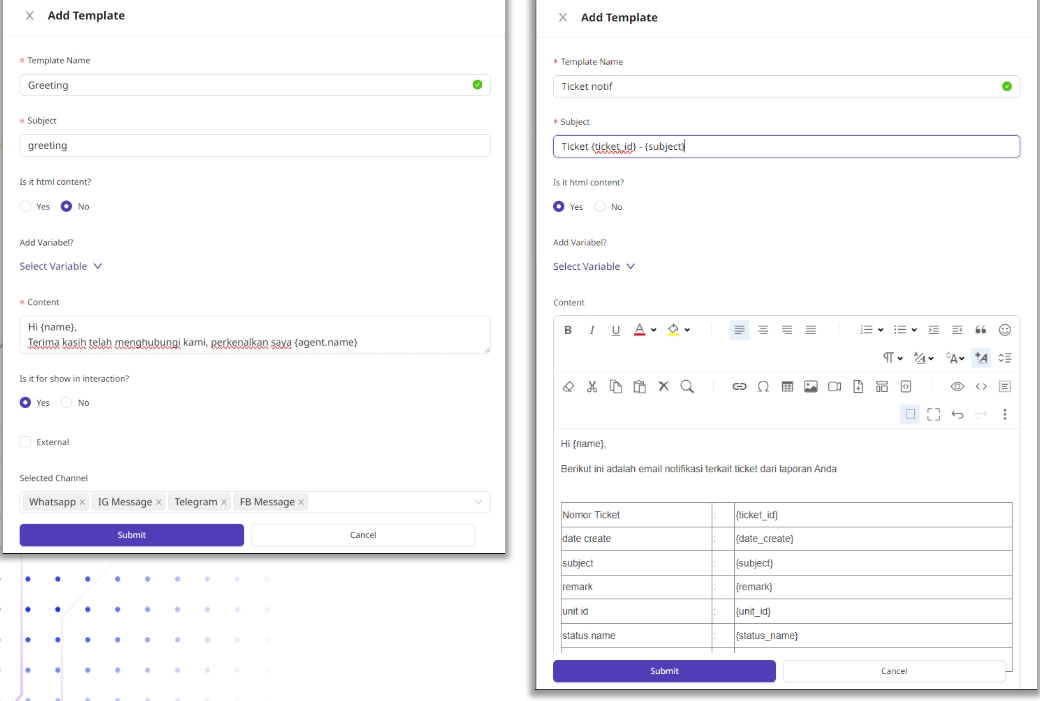Switch the editor to source code view

[x=981, y=387]
